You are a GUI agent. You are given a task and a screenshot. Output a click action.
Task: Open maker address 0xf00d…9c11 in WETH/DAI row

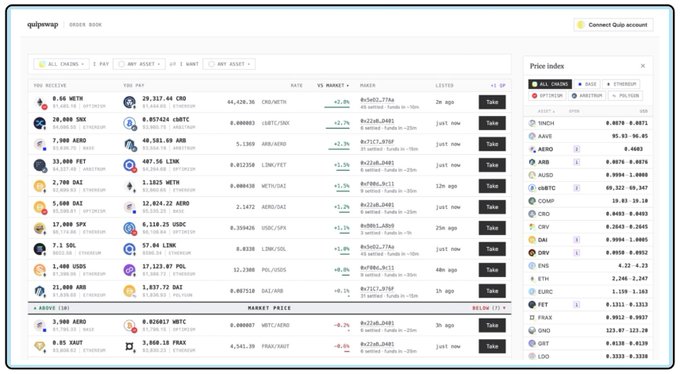tap(377, 184)
